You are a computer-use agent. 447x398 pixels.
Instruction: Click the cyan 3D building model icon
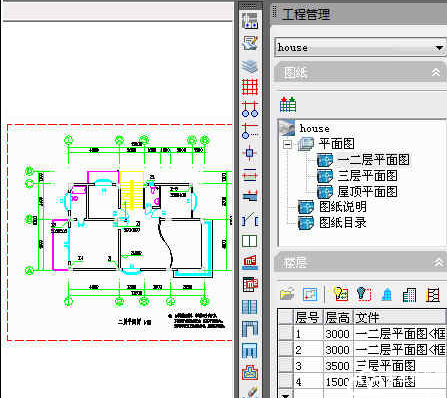point(387,294)
